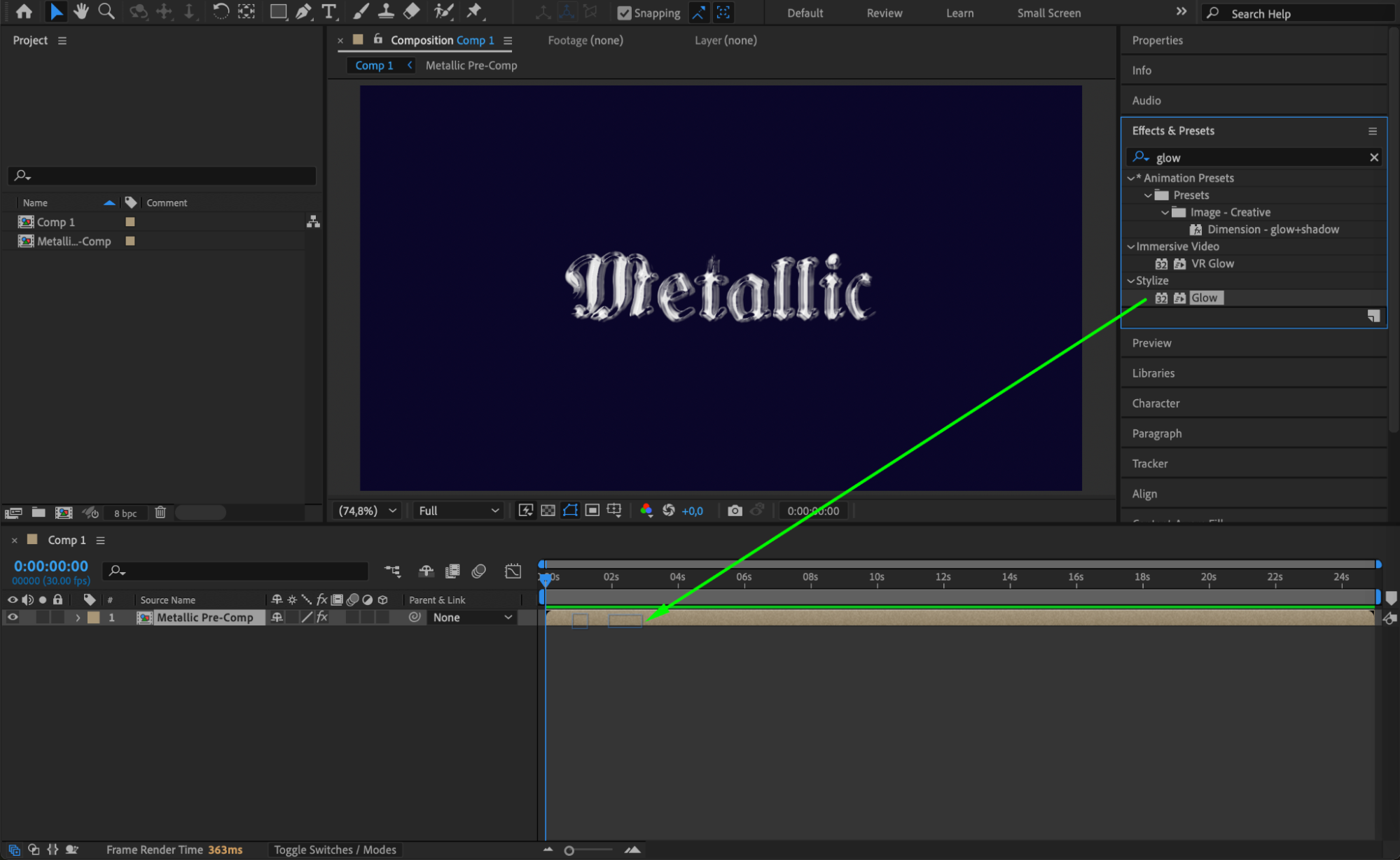Screen dimensions: 1400x860
Task: Toggle the transparency grid button
Action: tap(548, 511)
